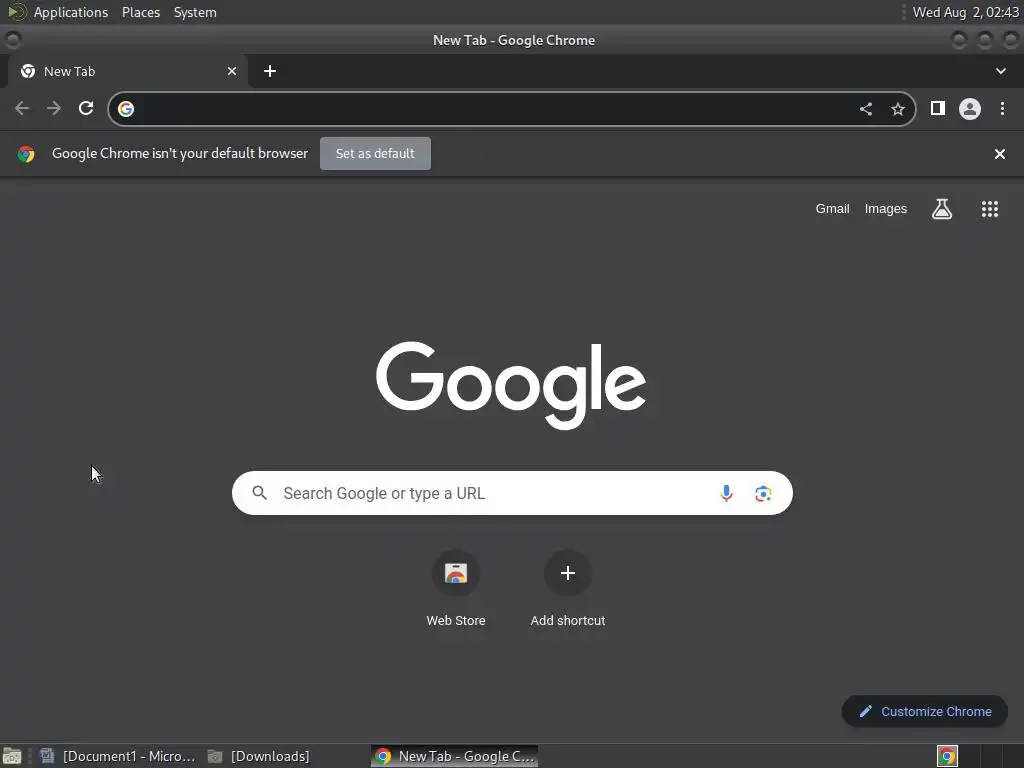
Task: Click the magnifier icon in search box
Action: (259, 493)
